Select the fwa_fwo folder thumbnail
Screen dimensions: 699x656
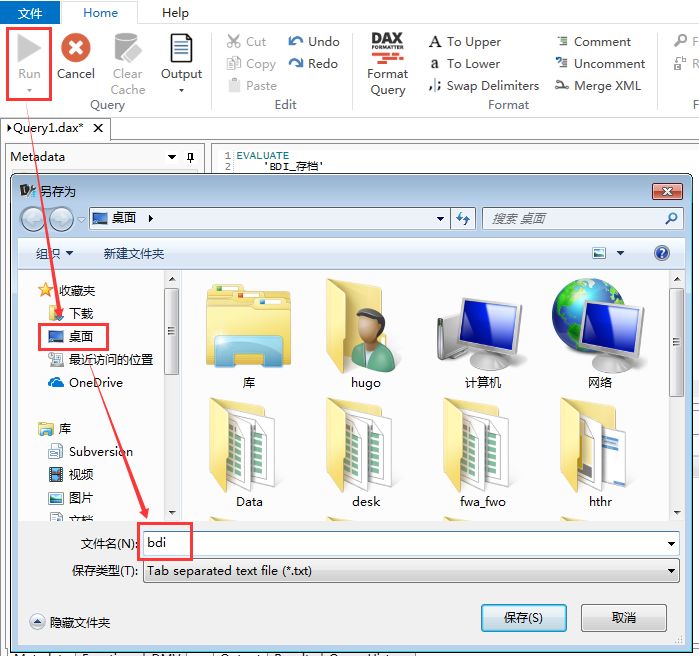click(x=483, y=453)
